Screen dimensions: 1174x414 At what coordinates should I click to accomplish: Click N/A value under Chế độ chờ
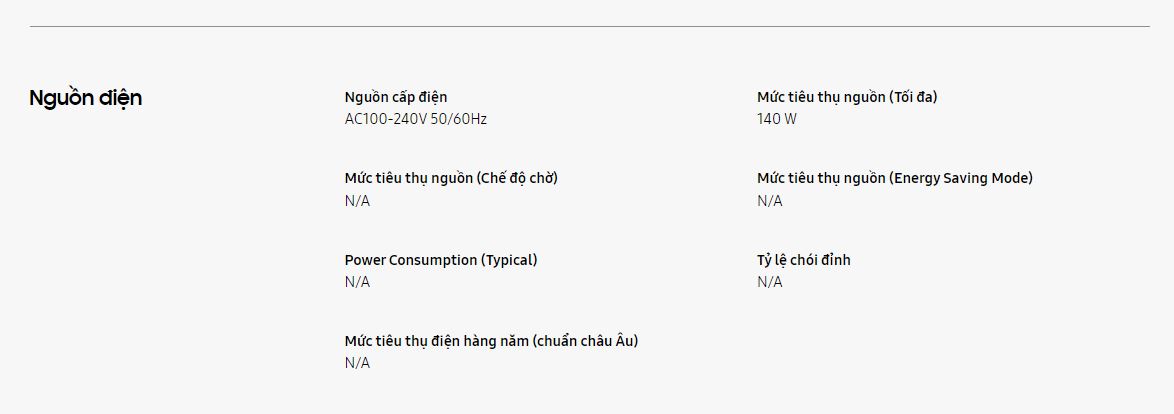357,201
